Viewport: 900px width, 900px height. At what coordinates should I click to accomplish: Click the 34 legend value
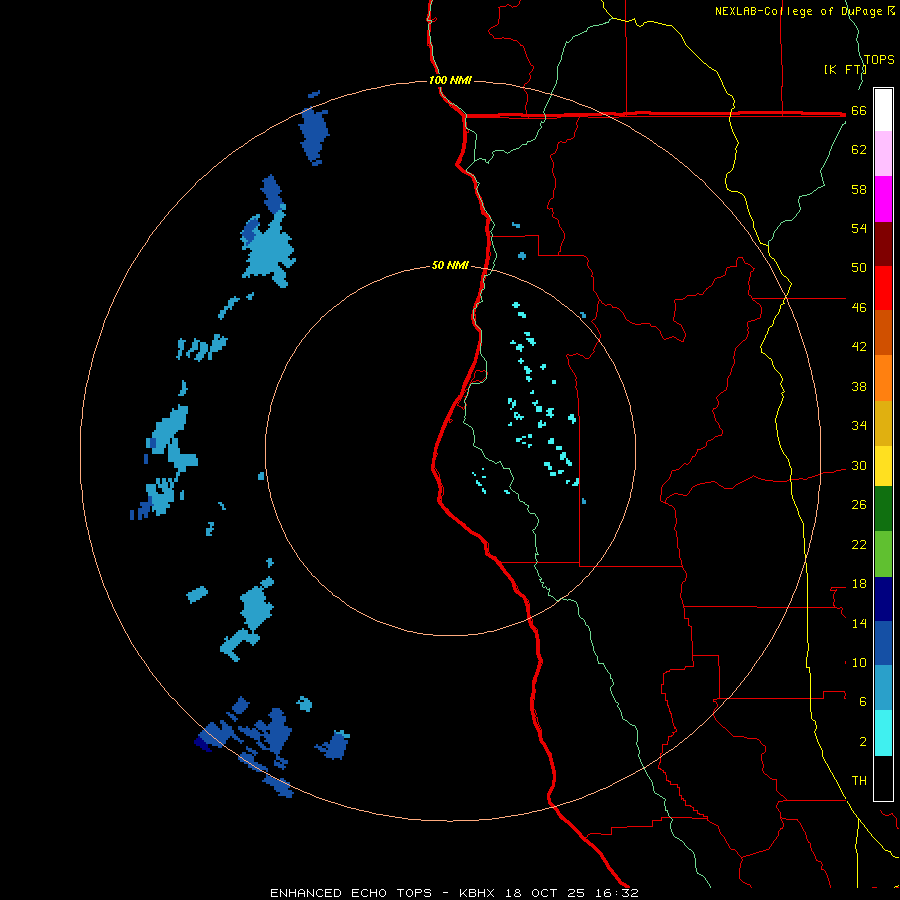click(x=859, y=426)
